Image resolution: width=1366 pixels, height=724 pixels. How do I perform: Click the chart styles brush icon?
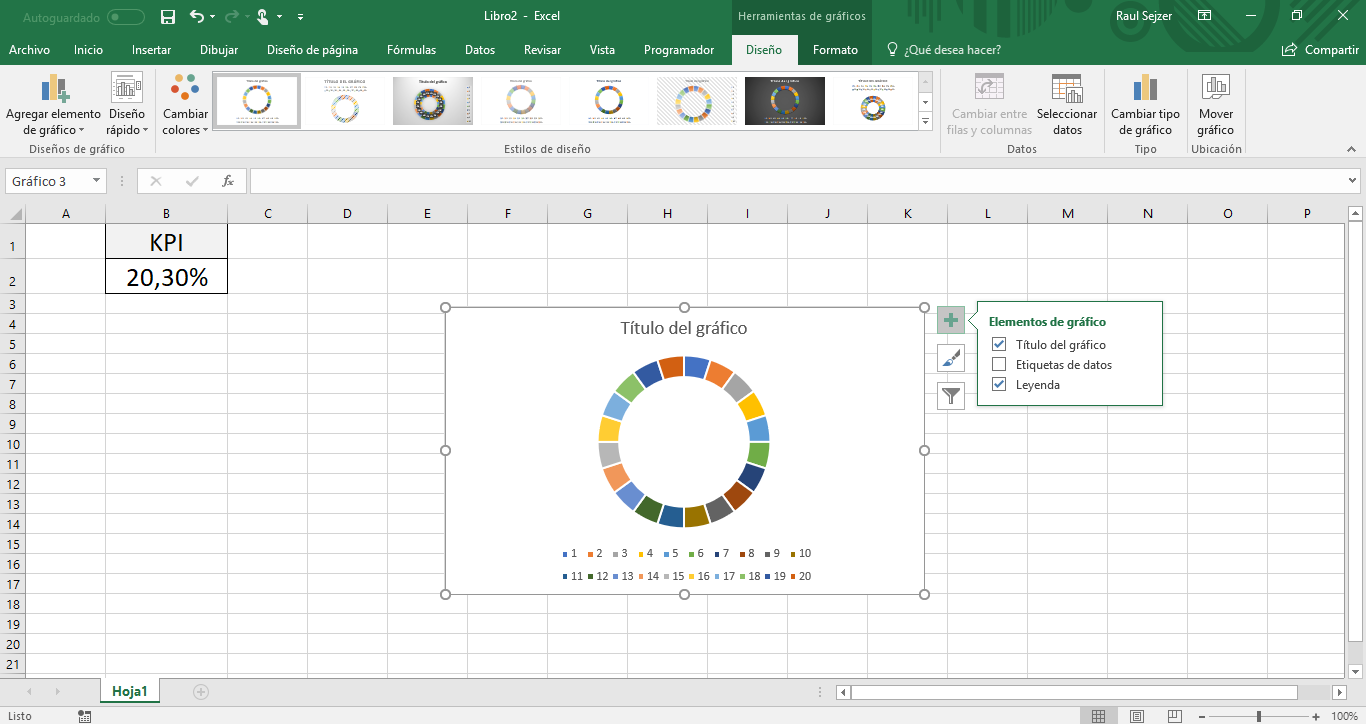point(950,358)
